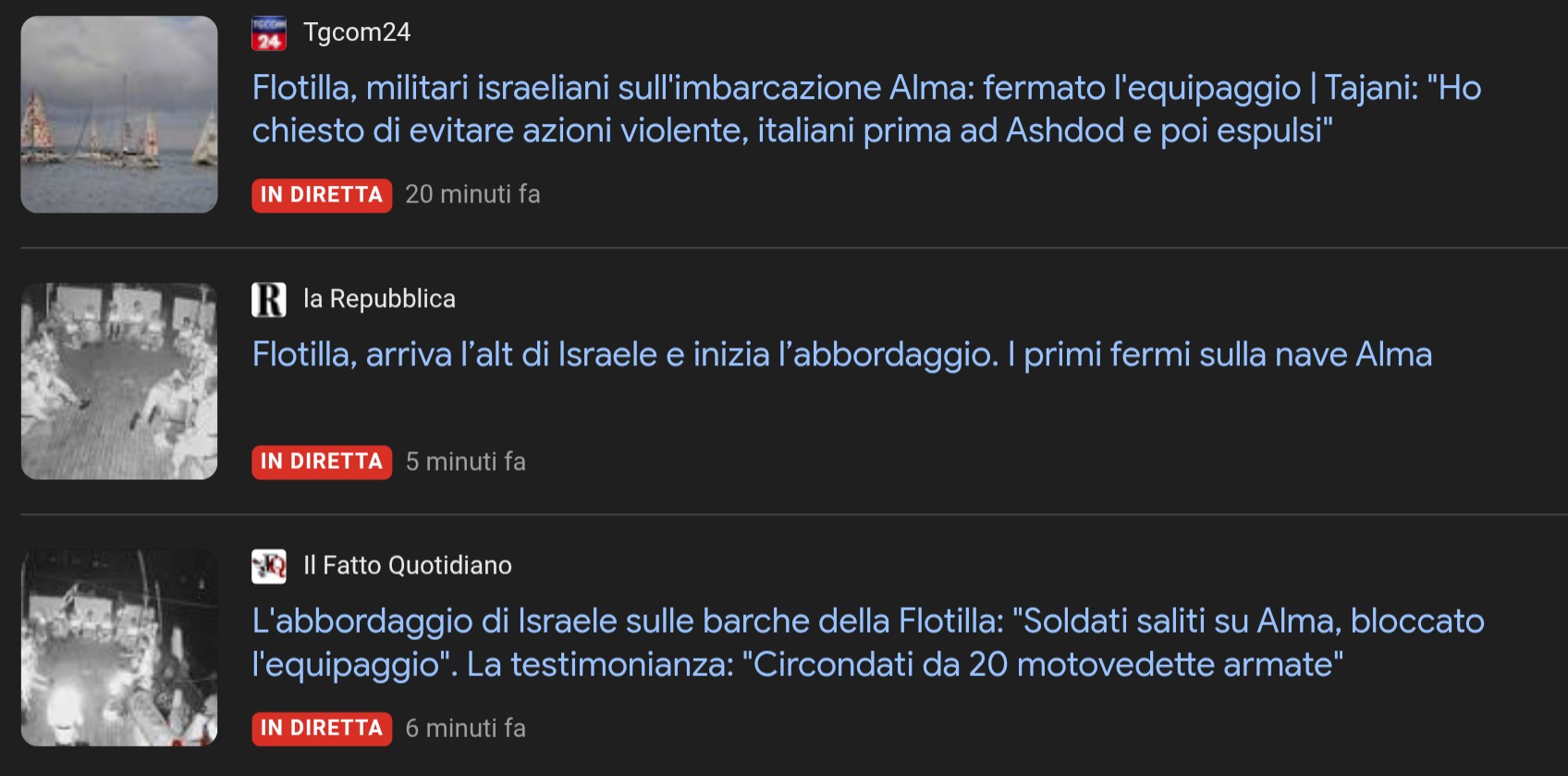Click the sailboats thumbnail of the Tgcom24 story
The width and height of the screenshot is (1568, 776).
118,114
